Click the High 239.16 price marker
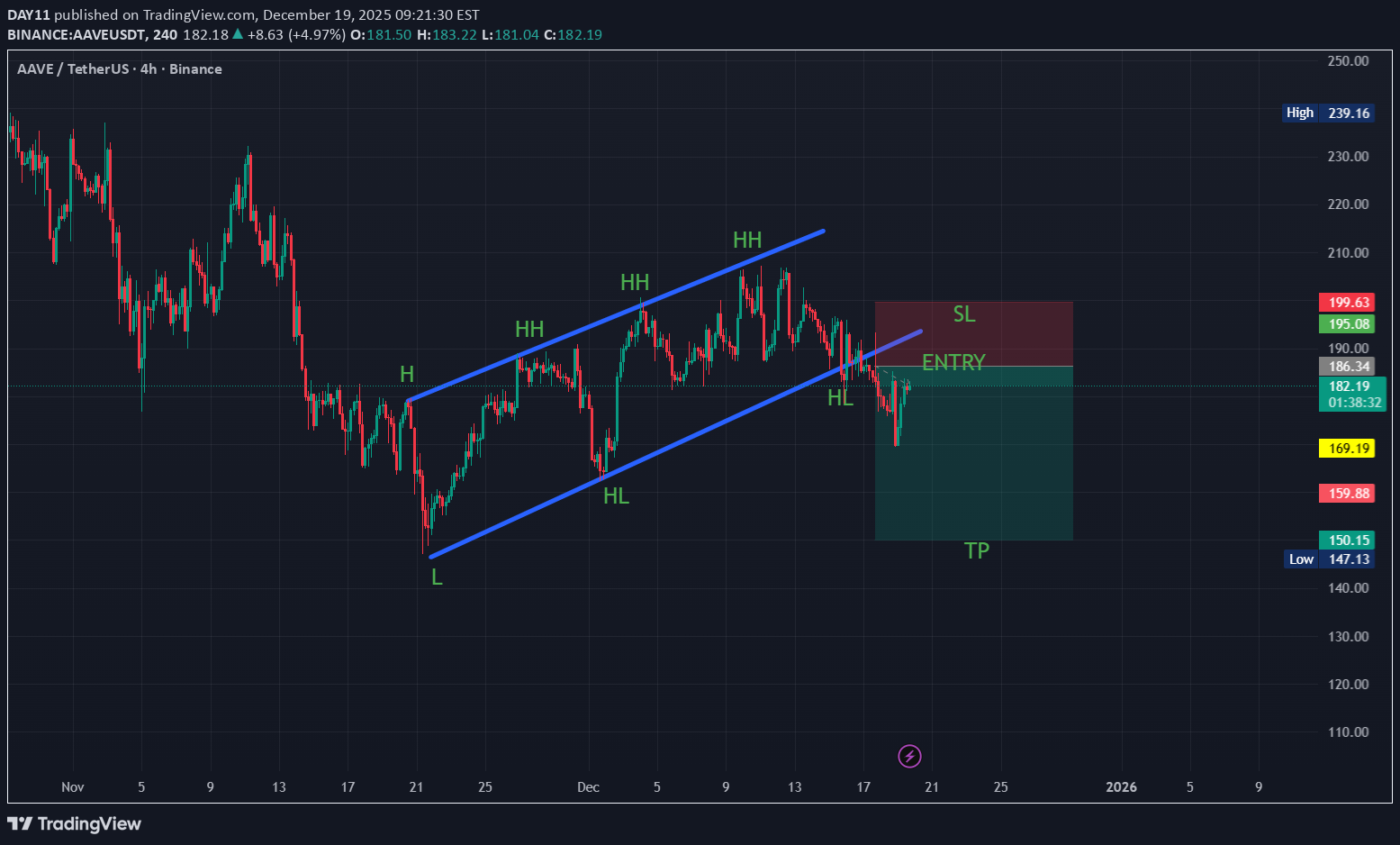 click(1328, 113)
